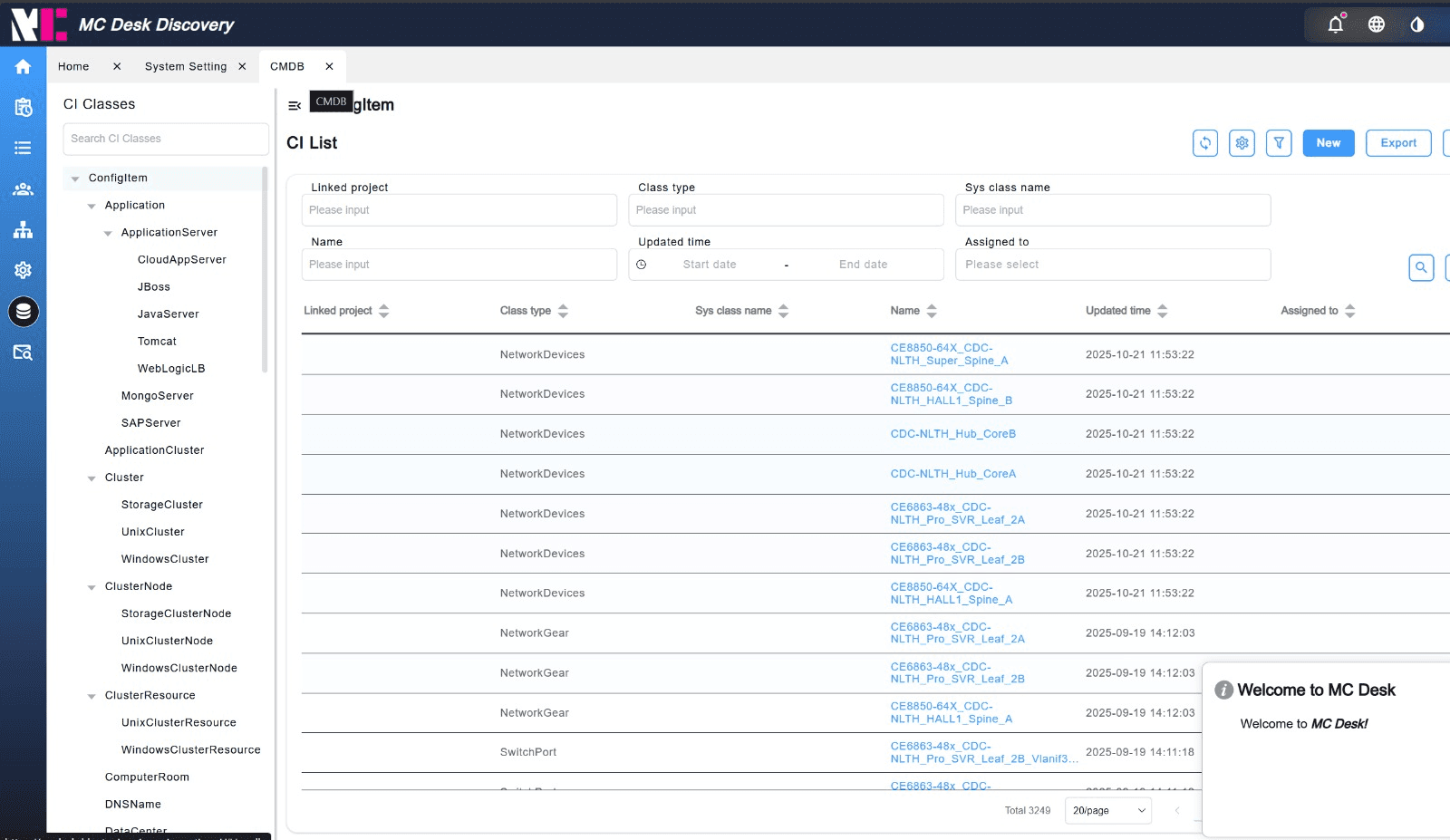Click the CI Classes tree scrollbar
Viewport: 1450px width, 840px height.
265,269
